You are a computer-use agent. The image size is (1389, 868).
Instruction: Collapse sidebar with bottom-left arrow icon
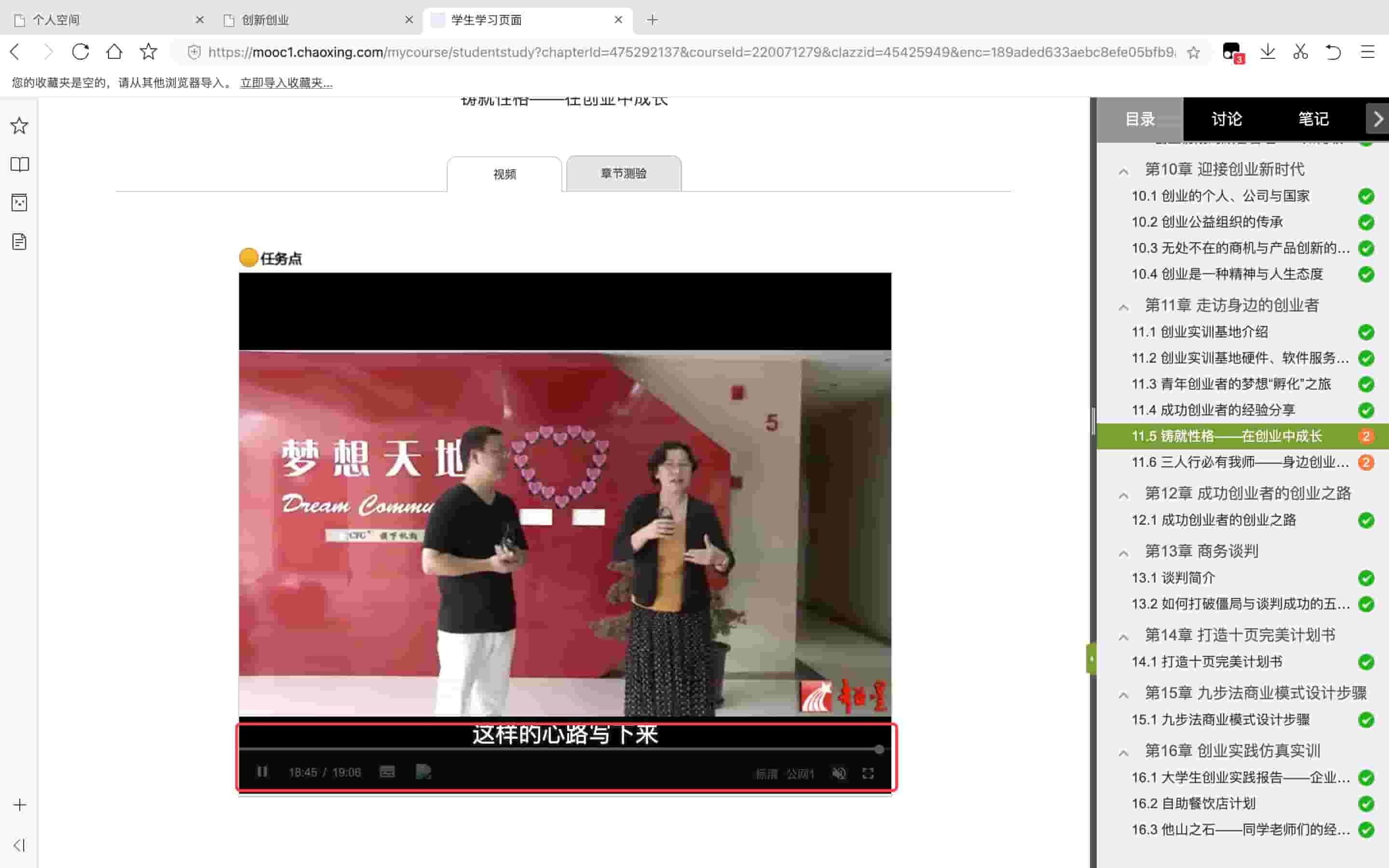(19, 845)
